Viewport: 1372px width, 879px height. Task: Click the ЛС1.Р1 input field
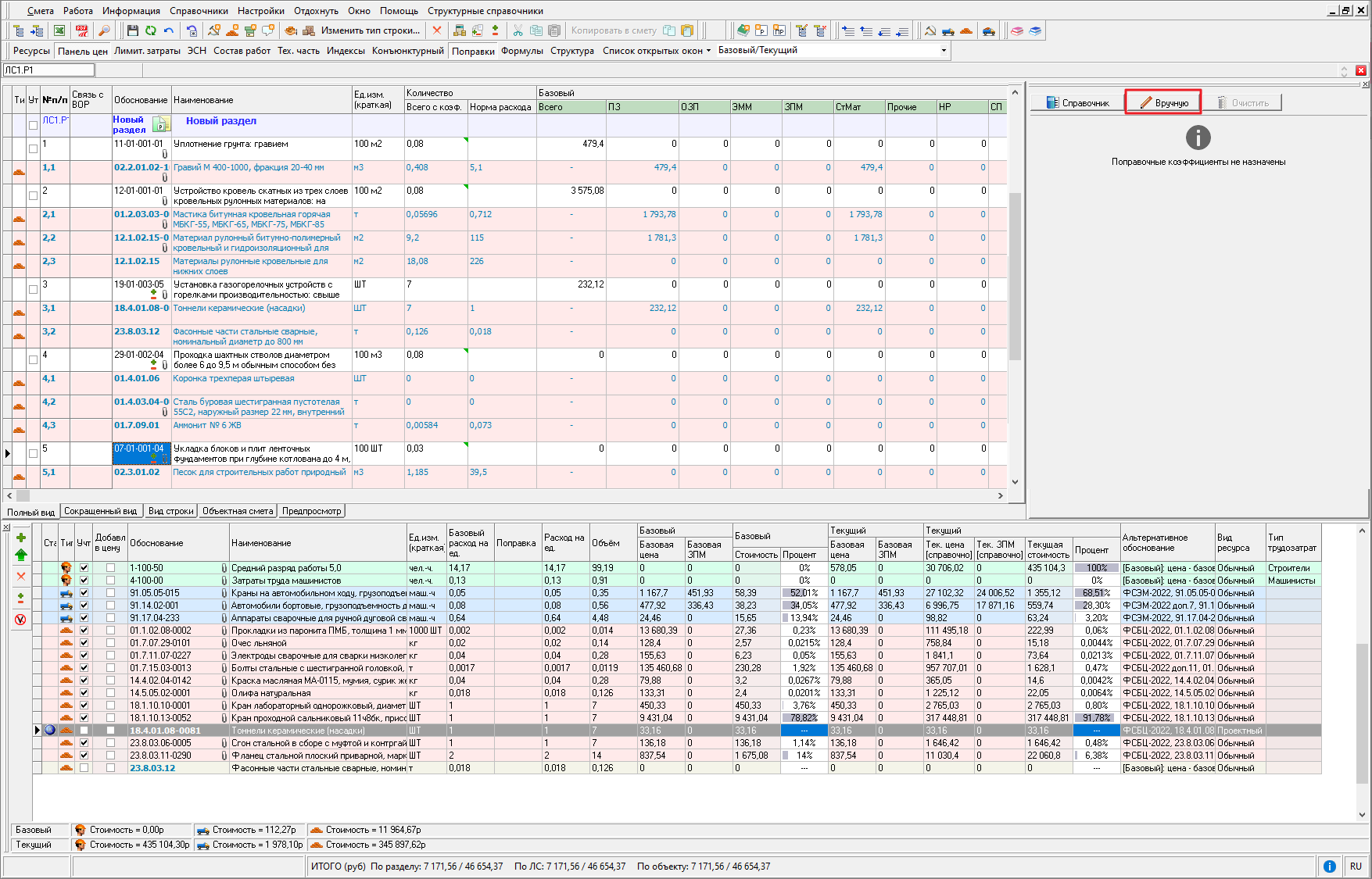(x=48, y=70)
